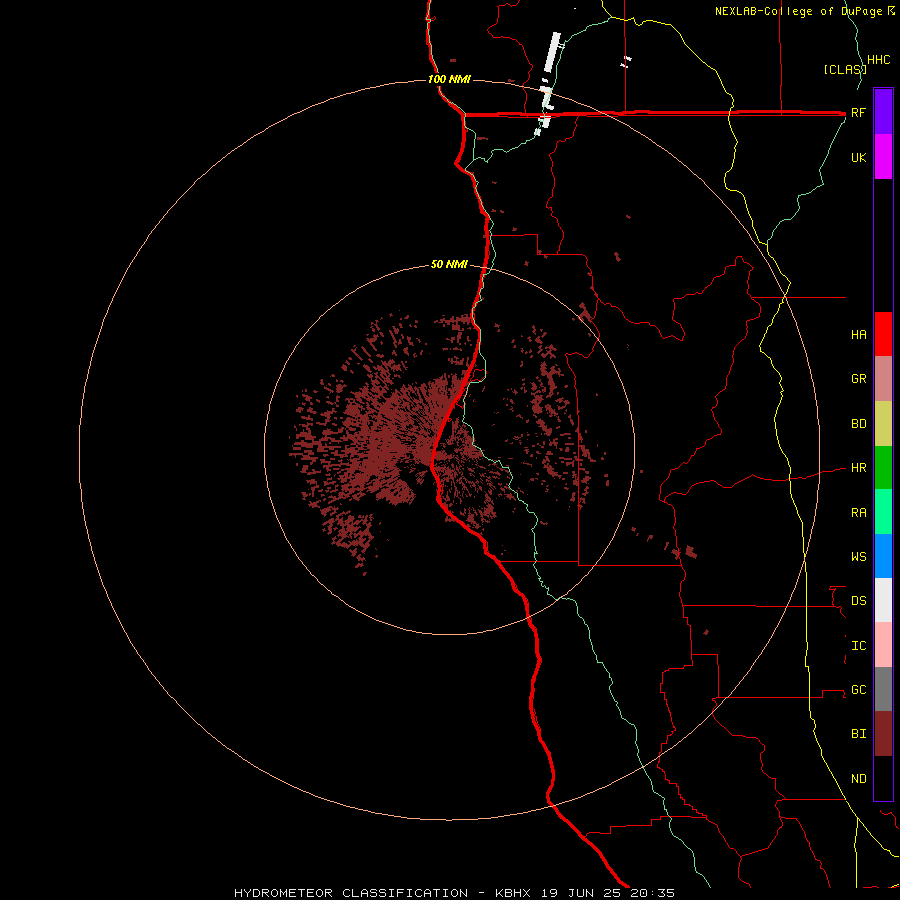
Task: Click the 'WS' legend label
Action: (x=858, y=556)
